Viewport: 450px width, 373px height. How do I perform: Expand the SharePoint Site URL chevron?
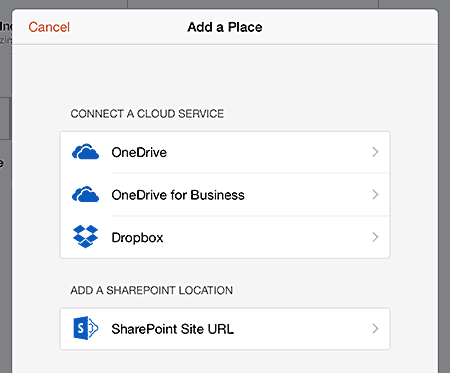[375, 329]
